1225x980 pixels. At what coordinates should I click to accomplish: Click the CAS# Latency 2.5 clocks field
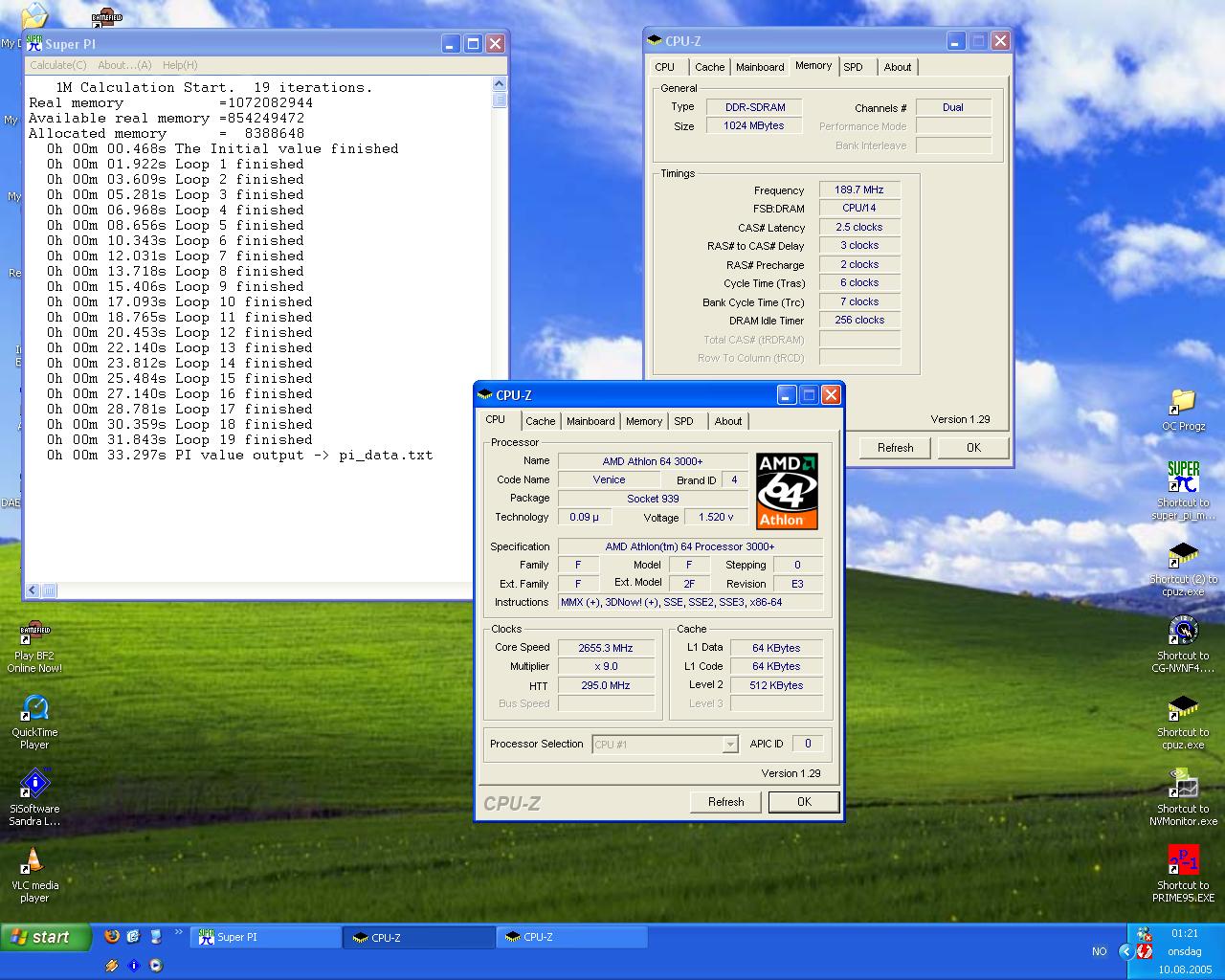click(x=859, y=227)
